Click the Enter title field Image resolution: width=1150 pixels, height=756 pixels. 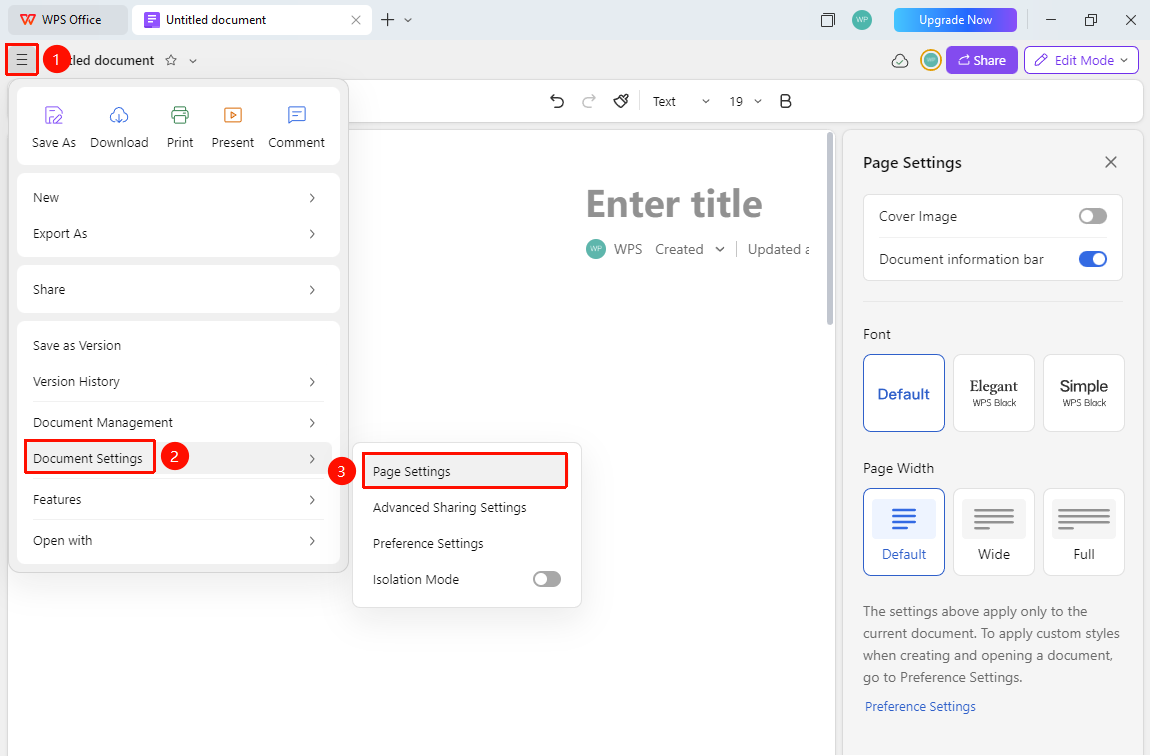[674, 203]
